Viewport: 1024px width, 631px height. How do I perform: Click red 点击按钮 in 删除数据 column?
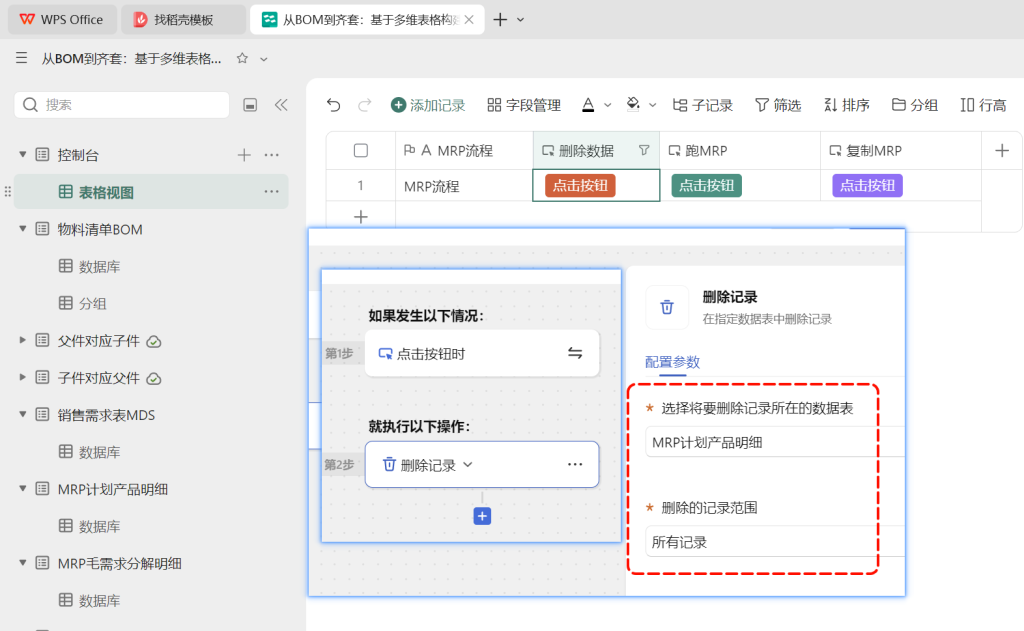coord(580,186)
